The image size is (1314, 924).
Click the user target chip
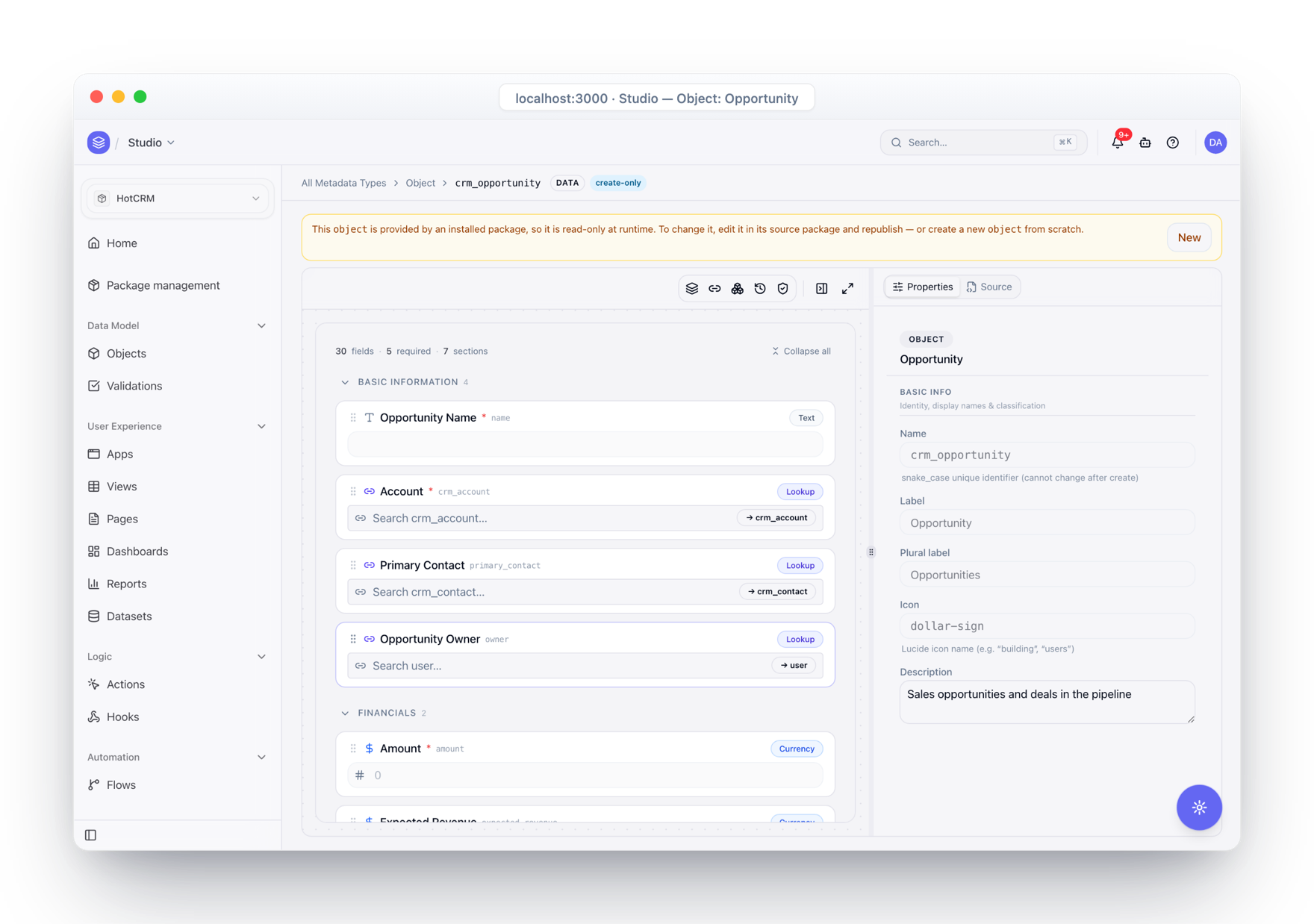coord(794,666)
